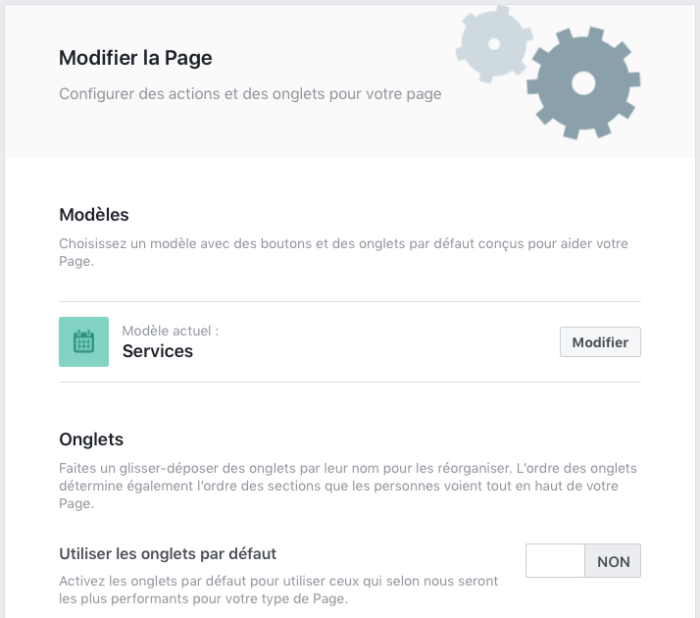Click the empty space in the current template row
The image size is (700, 618).
(380, 342)
